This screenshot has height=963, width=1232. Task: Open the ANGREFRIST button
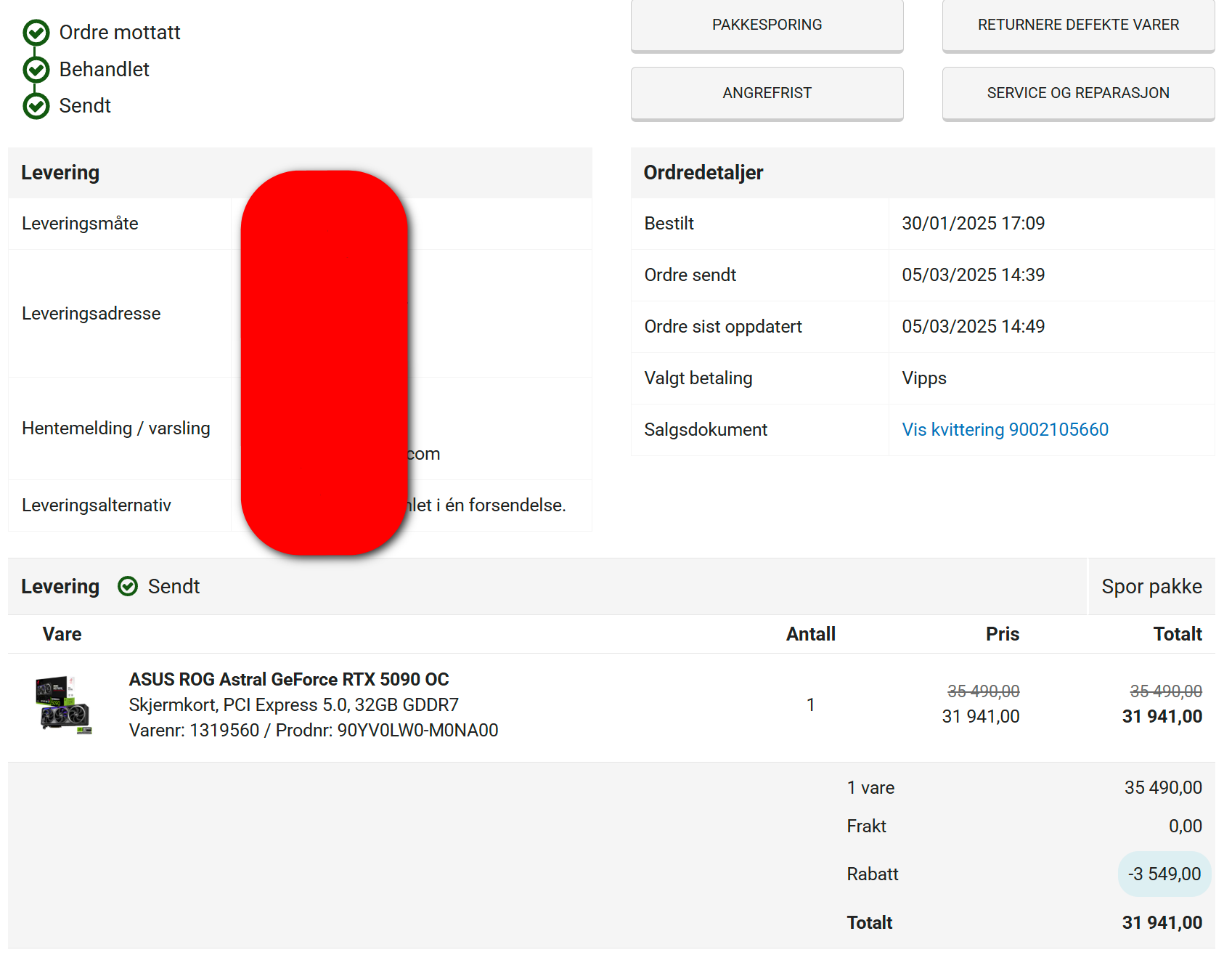pyautogui.click(x=767, y=94)
